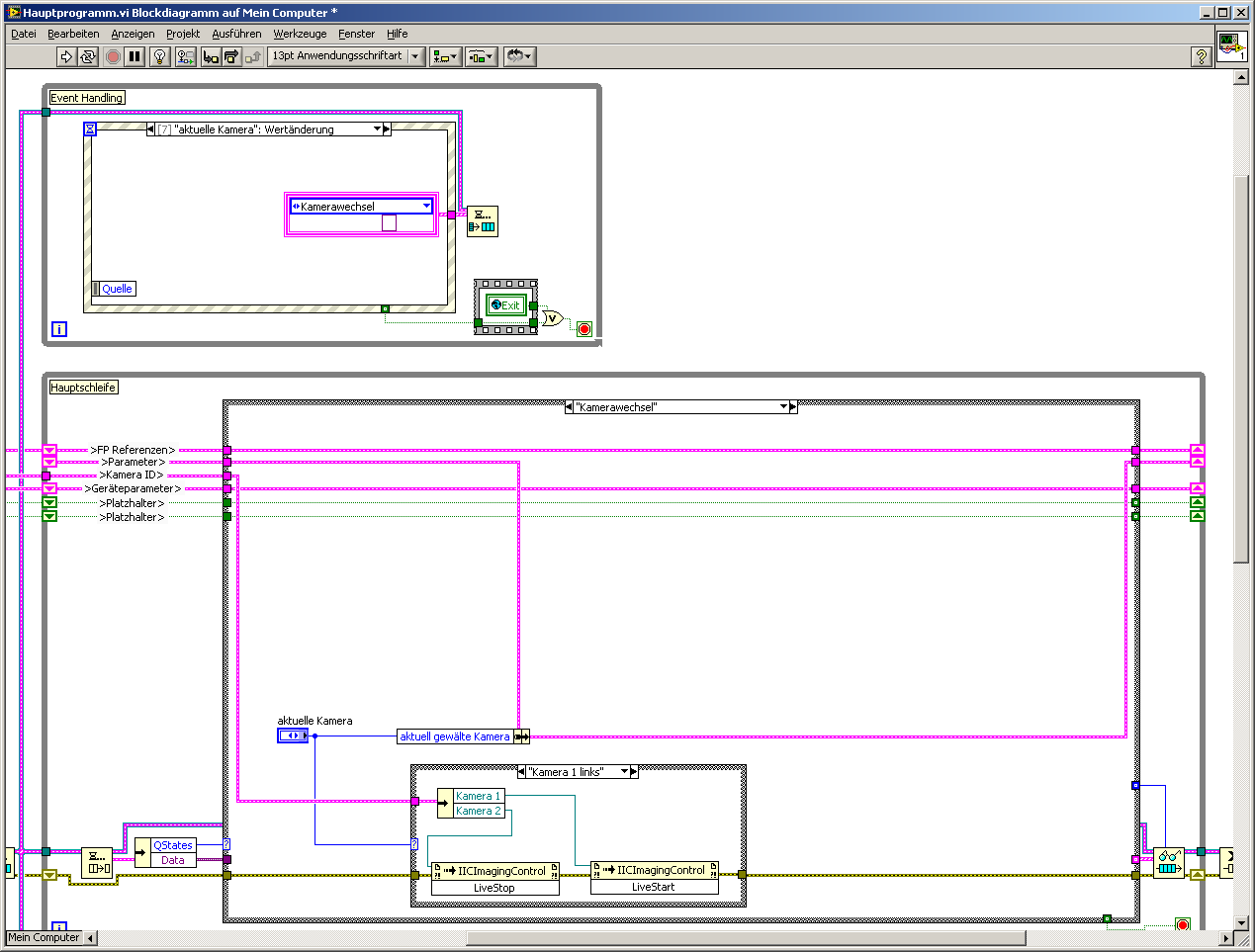The width and height of the screenshot is (1255, 952).
Task: Open the Projekt menu
Action: pyautogui.click(x=183, y=34)
